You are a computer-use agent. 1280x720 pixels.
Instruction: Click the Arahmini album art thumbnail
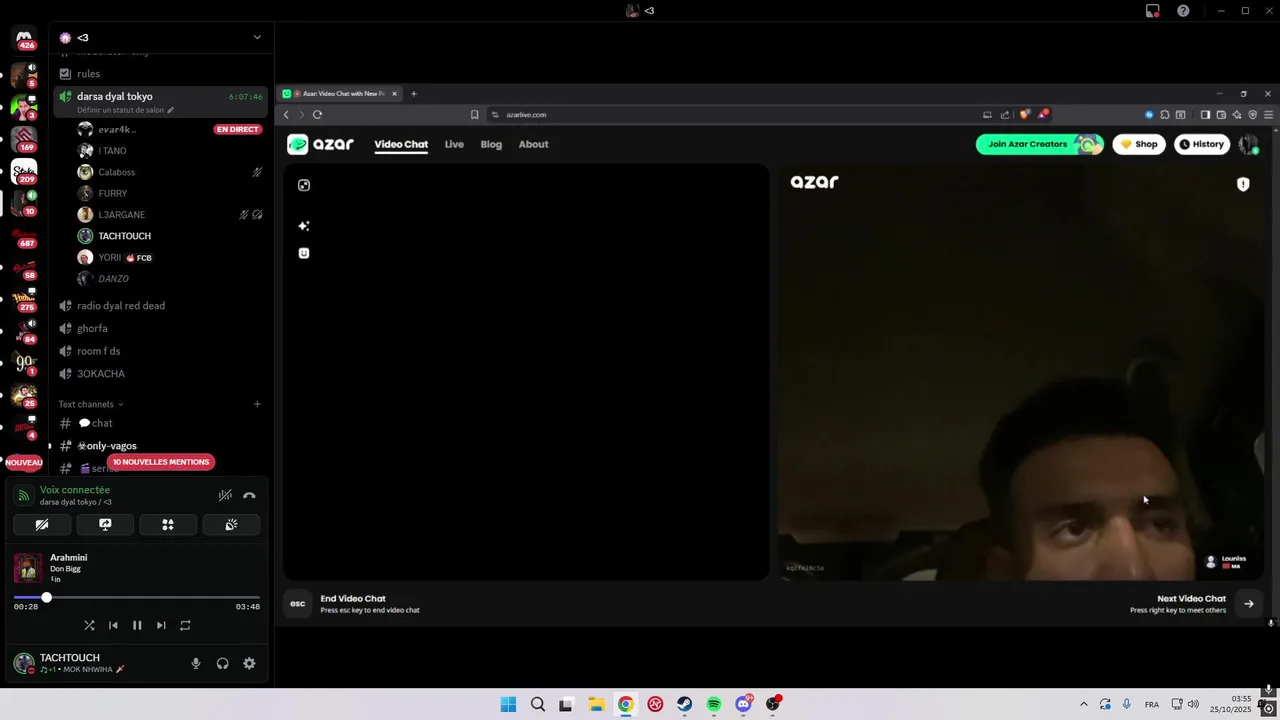pyautogui.click(x=28, y=568)
